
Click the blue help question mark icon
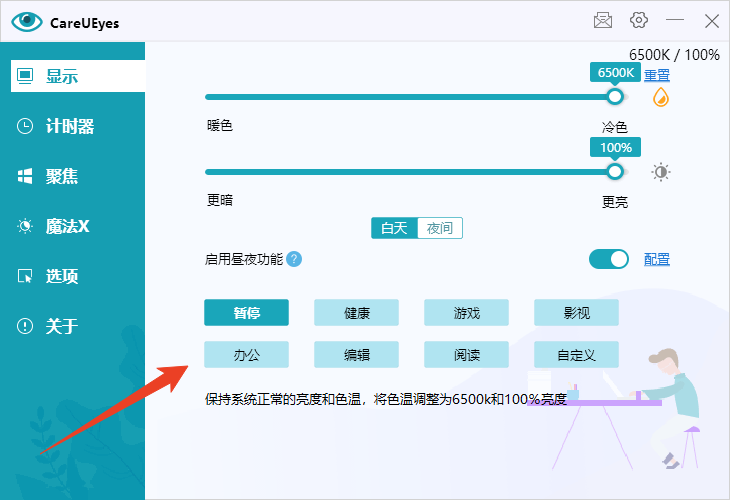[294, 260]
